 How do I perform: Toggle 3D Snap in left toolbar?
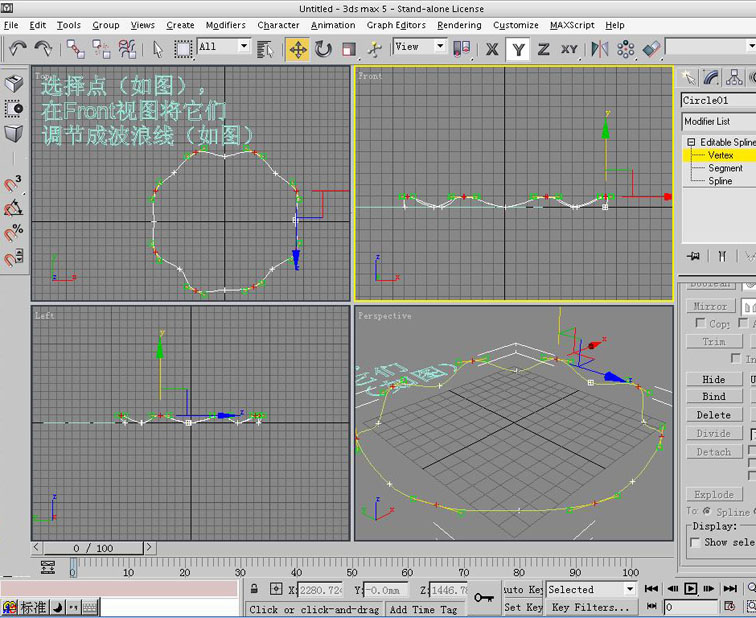coord(14,184)
